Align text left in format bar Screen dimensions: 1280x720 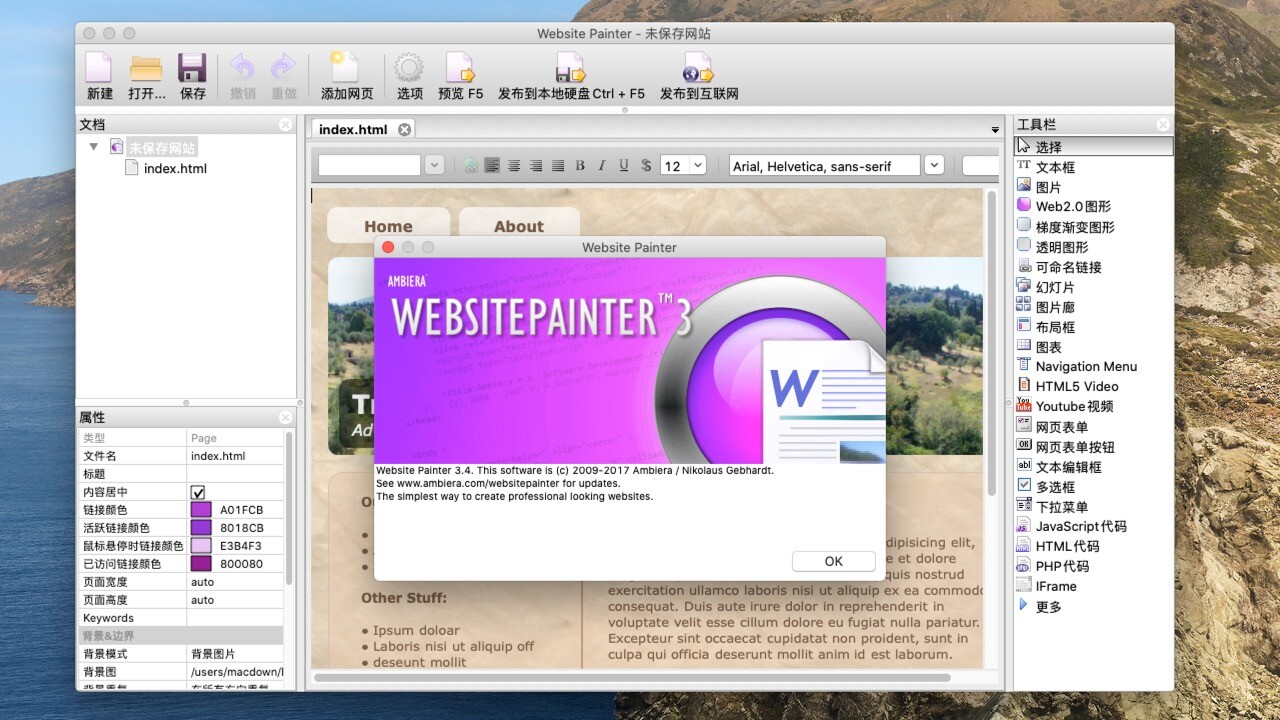pyautogui.click(x=492, y=166)
